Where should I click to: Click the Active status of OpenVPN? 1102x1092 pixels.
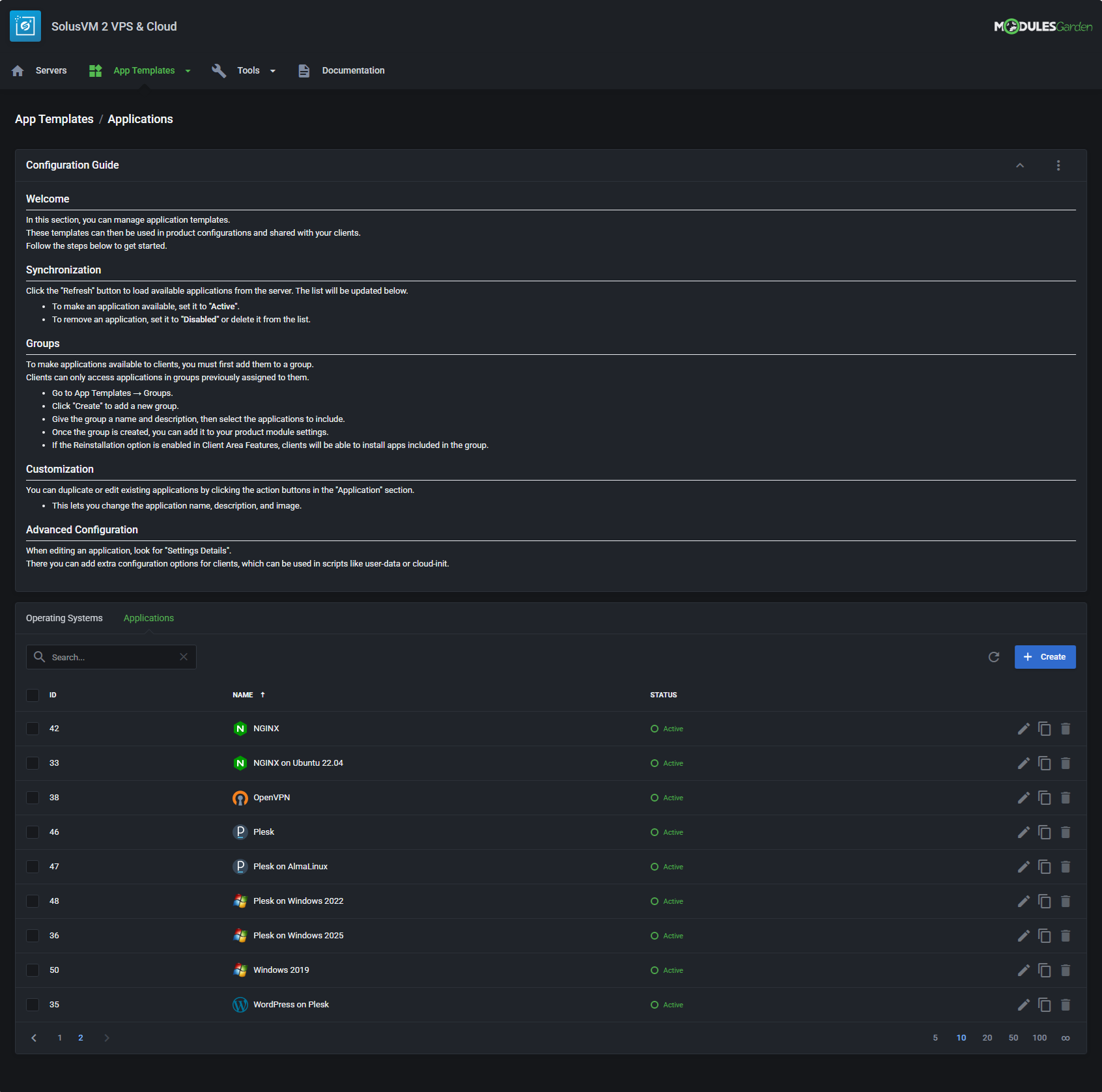pos(667,798)
